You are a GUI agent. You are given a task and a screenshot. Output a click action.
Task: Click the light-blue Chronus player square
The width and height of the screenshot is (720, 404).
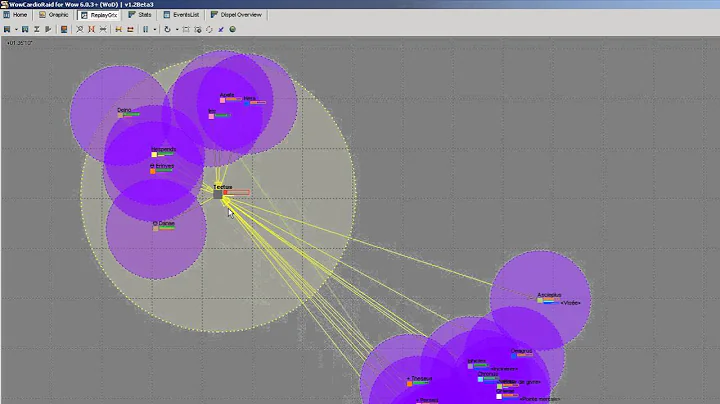click(x=480, y=379)
